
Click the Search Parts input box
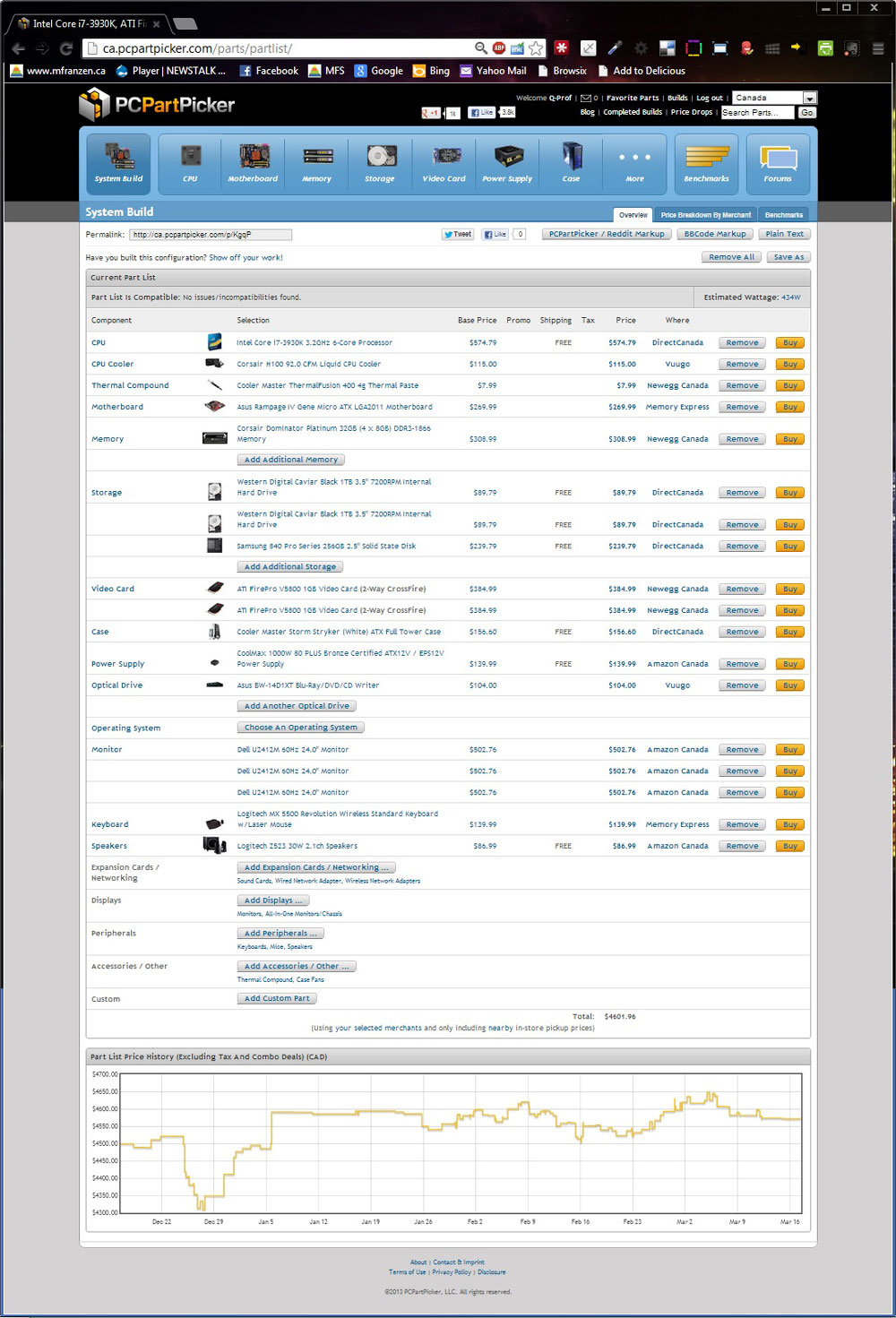pos(757,113)
